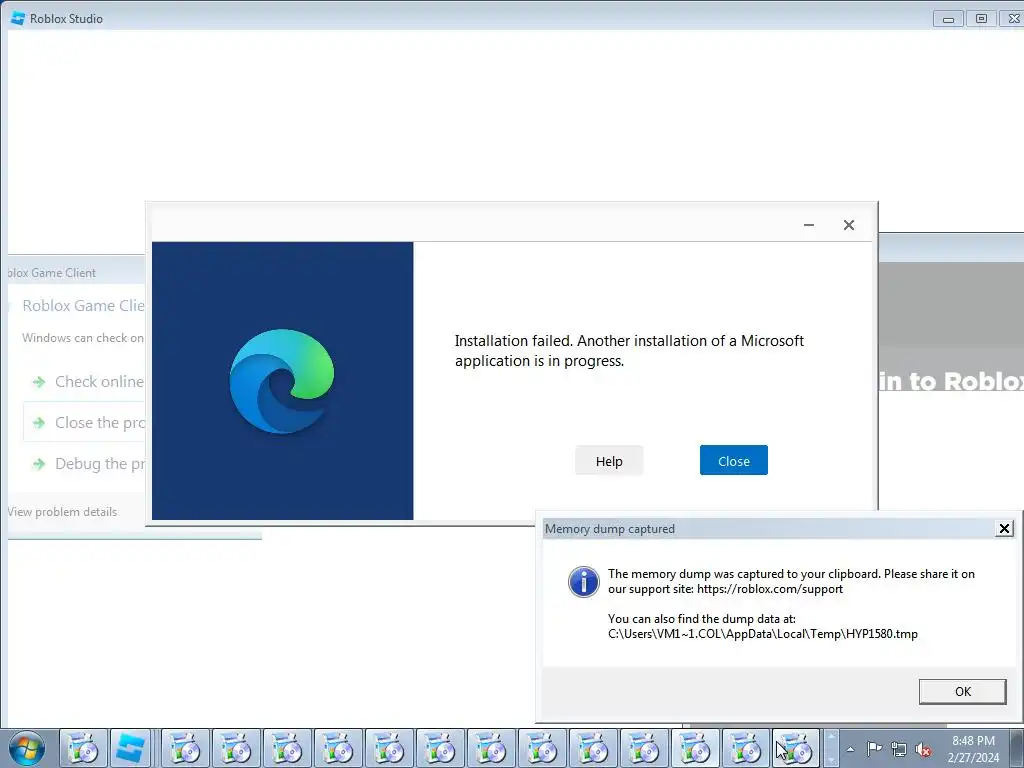Click the 'Memory dump captured' title text
The height and width of the screenshot is (768, 1024).
(x=609, y=529)
